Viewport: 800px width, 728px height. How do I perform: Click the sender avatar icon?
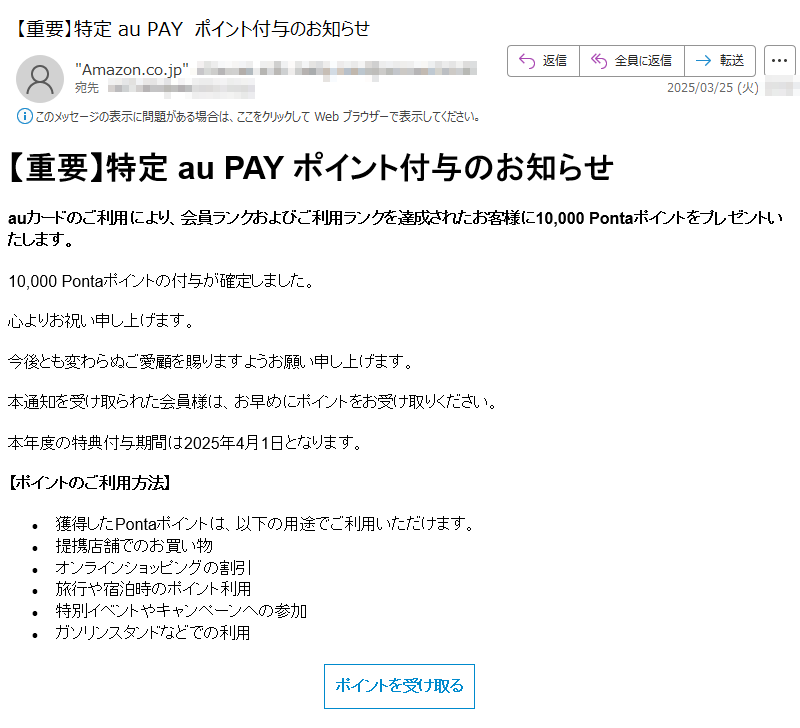click(40, 79)
